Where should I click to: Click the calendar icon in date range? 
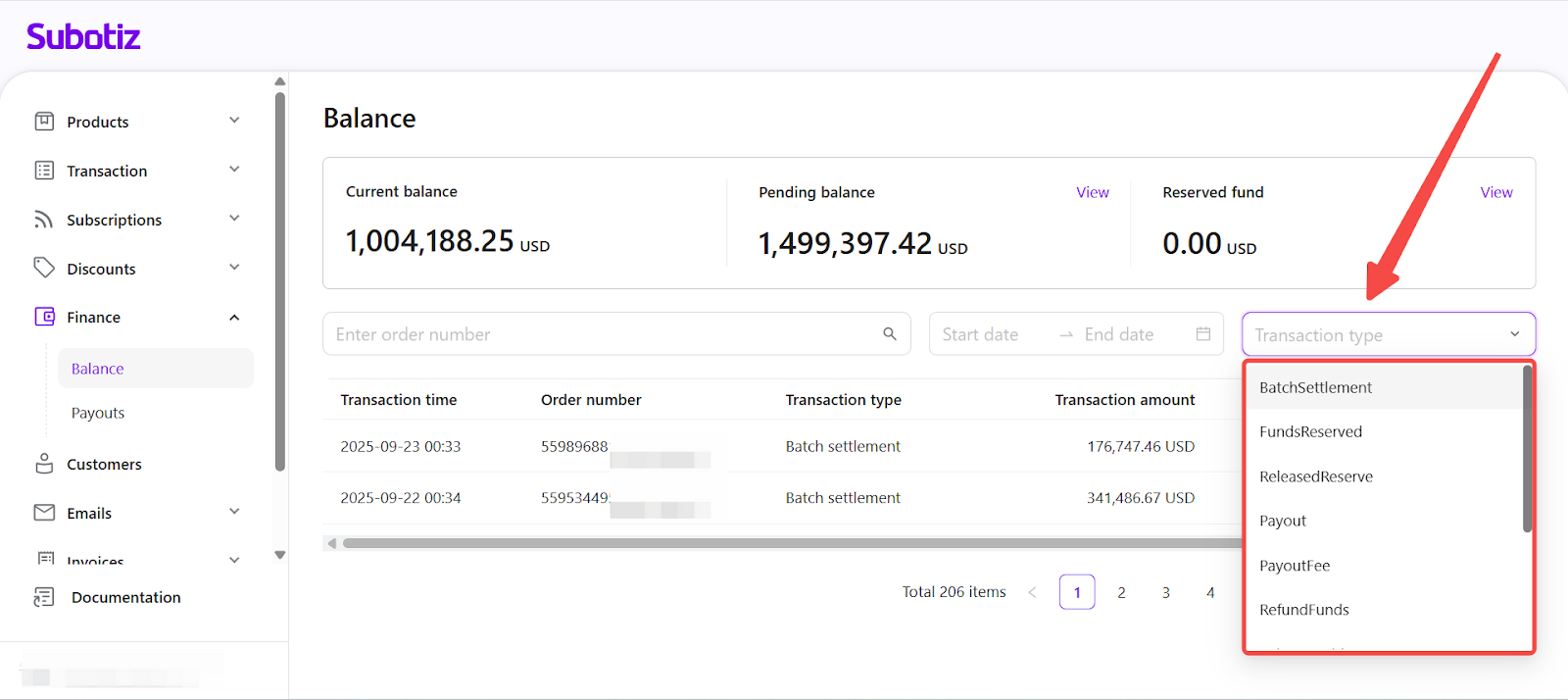1202,334
